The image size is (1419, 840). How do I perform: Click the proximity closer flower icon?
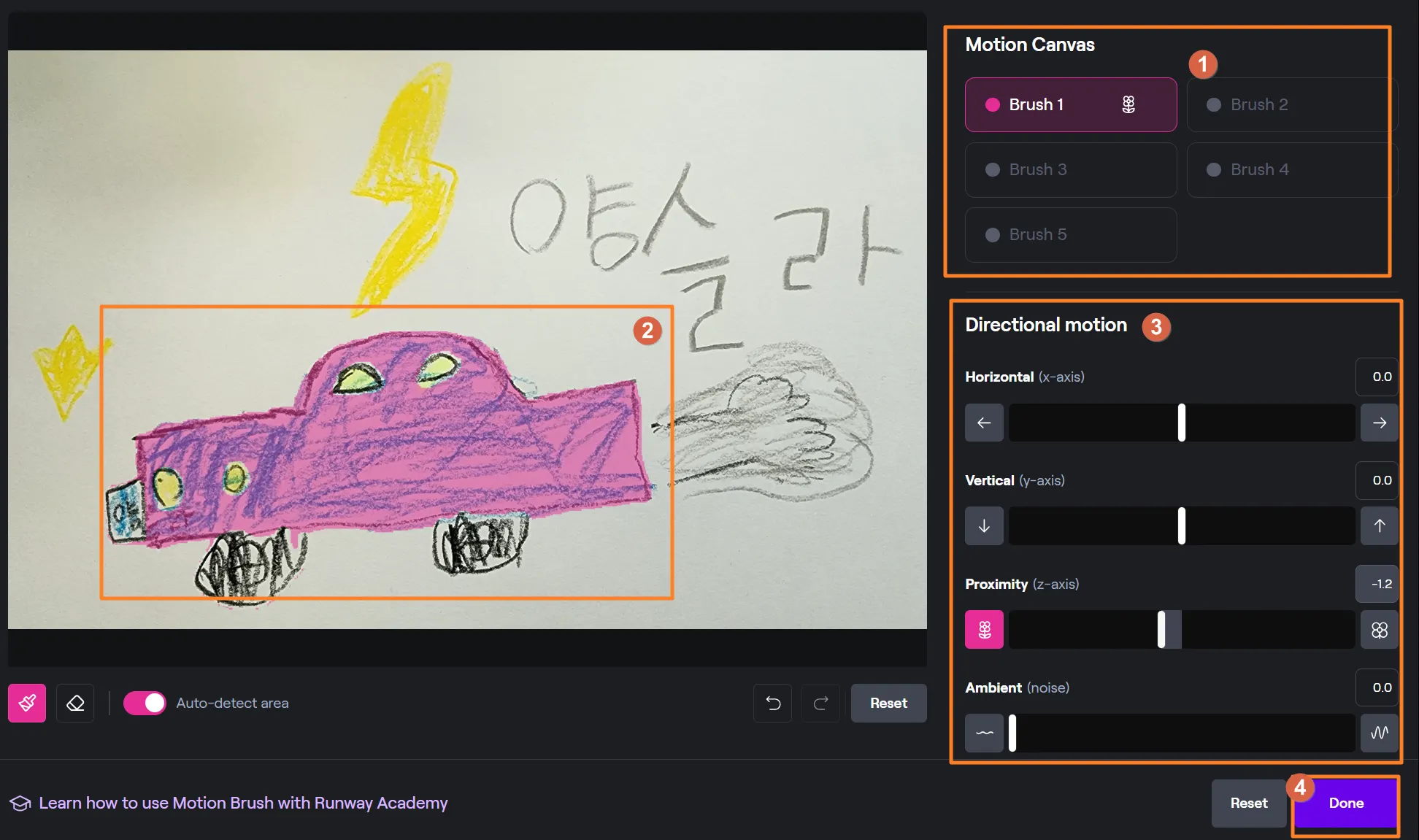tap(1379, 629)
